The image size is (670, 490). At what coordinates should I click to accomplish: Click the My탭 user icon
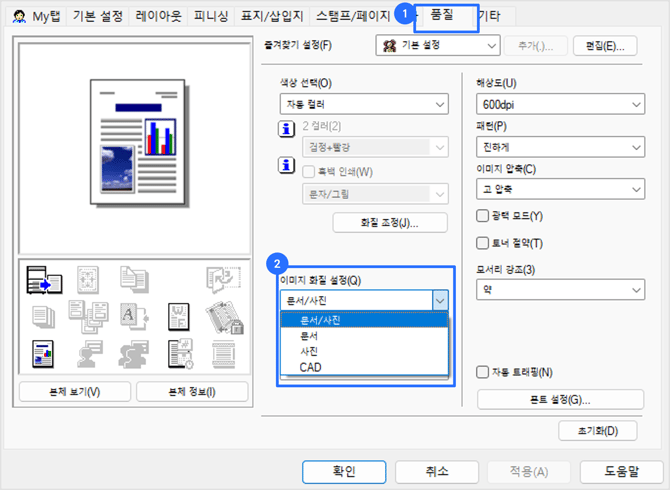[x=19, y=16]
